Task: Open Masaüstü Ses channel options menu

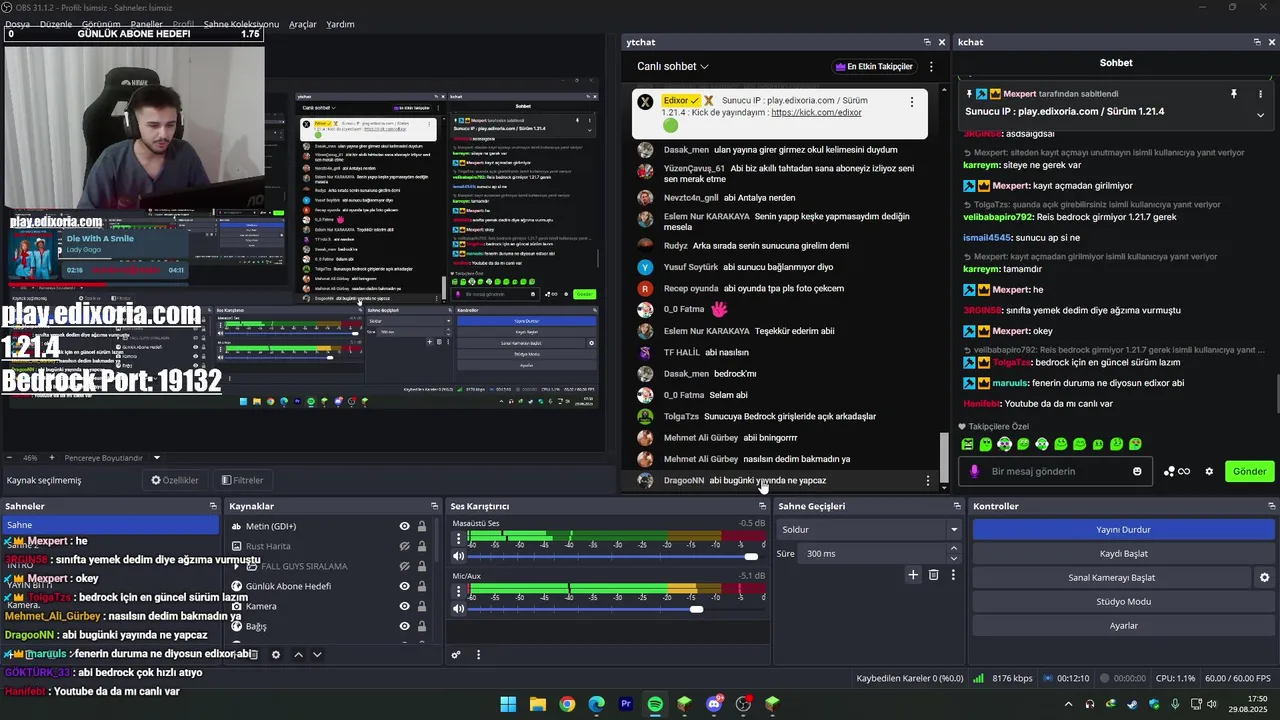Action: (x=459, y=538)
